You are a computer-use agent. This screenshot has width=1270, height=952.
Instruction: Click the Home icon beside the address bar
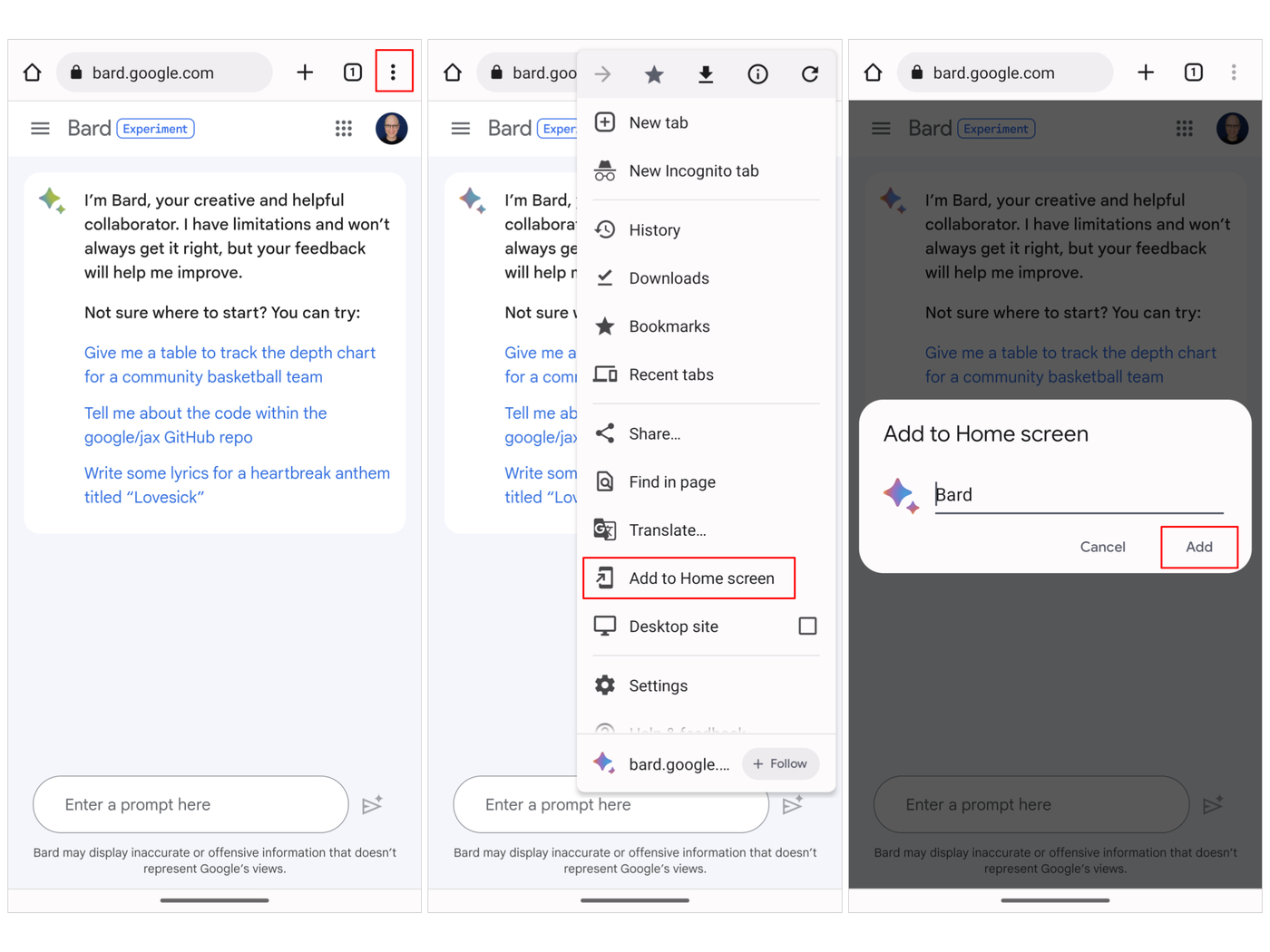pyautogui.click(x=32, y=72)
